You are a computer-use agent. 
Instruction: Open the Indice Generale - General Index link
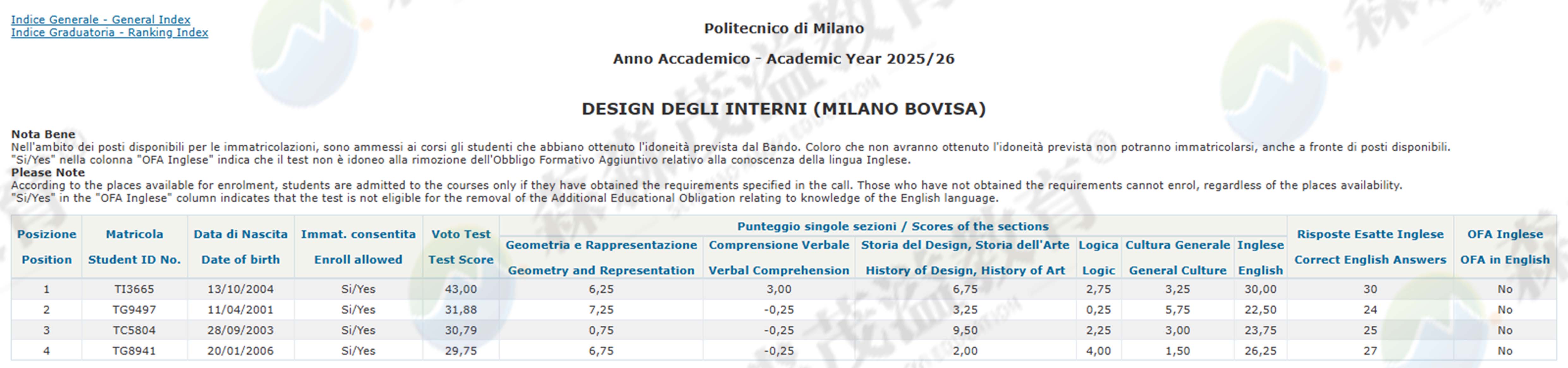point(101,20)
